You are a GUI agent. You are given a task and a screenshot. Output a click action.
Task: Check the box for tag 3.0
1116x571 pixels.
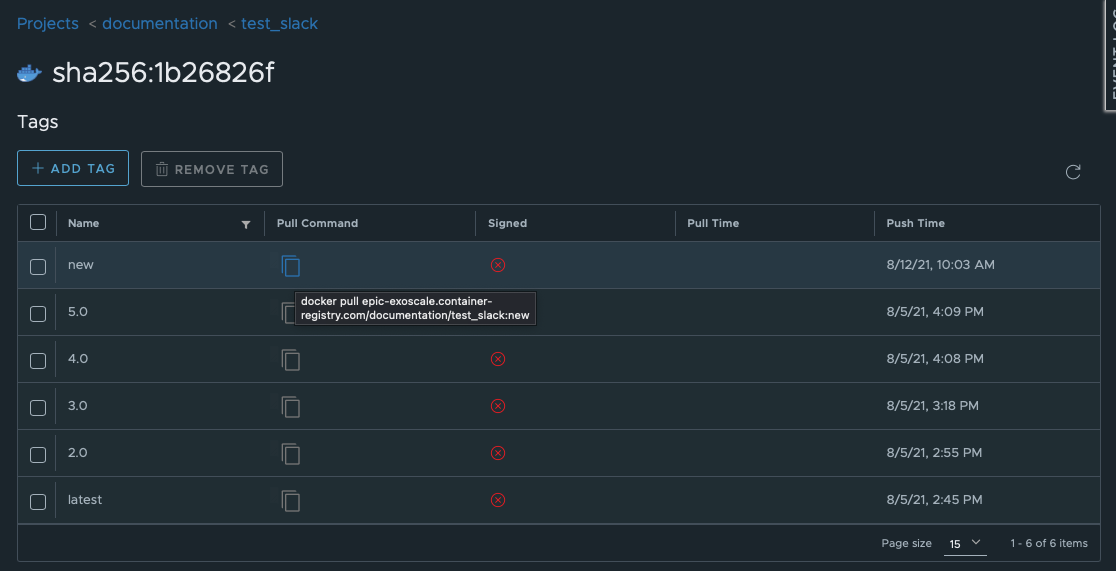[38, 407]
